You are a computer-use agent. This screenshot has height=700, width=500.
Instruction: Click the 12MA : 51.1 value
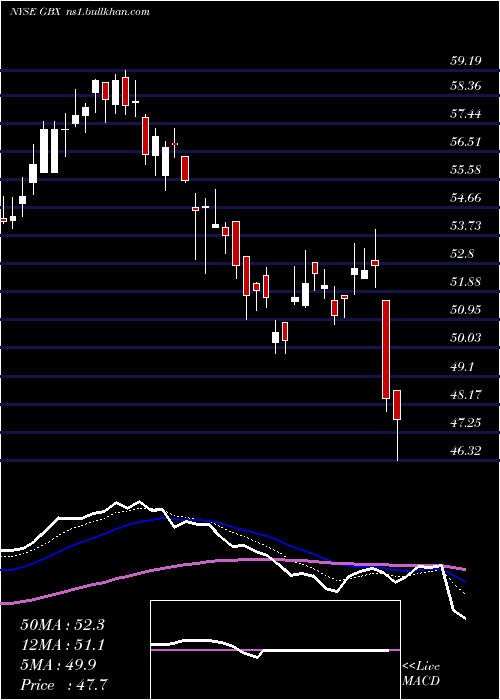(62, 645)
